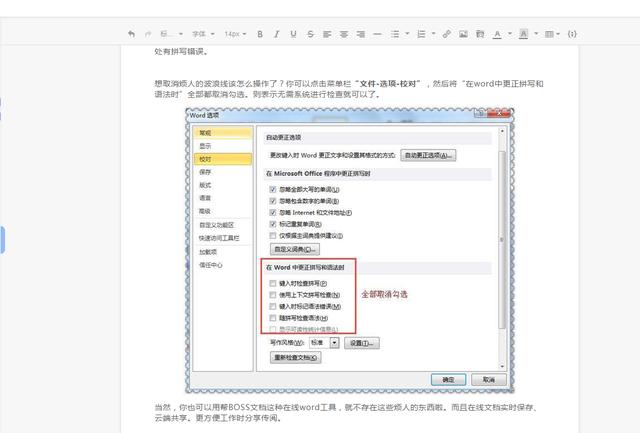640x433 pixels.
Task: Apply font color with the underlined A
Action: tap(497, 34)
